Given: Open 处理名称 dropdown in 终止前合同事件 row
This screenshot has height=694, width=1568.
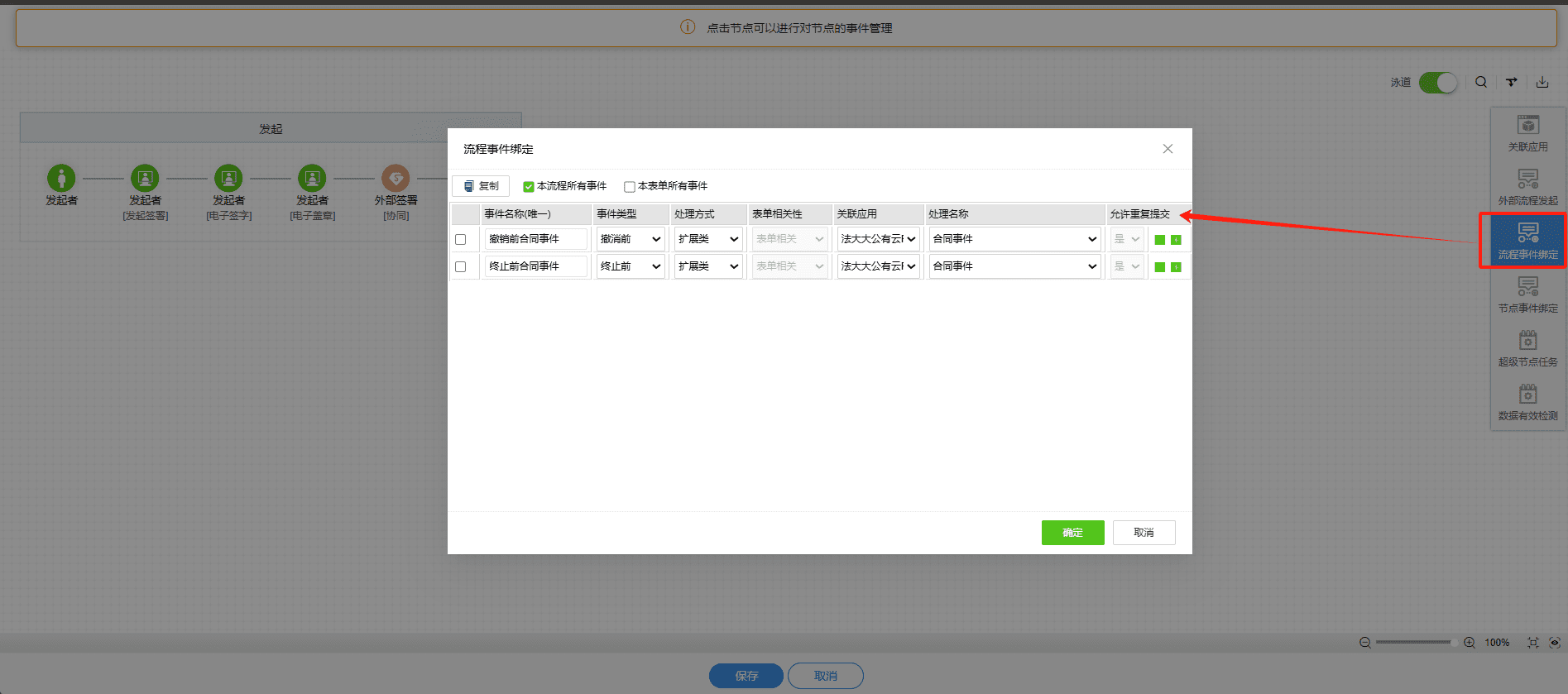Looking at the screenshot, I should tap(1015, 266).
